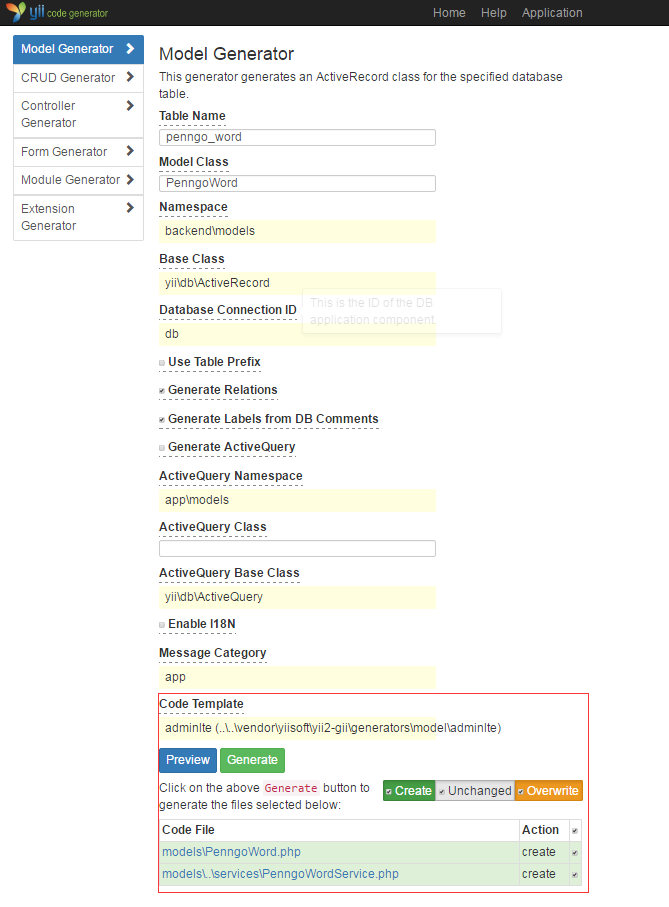Click the CRUD Generator chevron arrow
669x907 pixels.
pyautogui.click(x=130, y=77)
